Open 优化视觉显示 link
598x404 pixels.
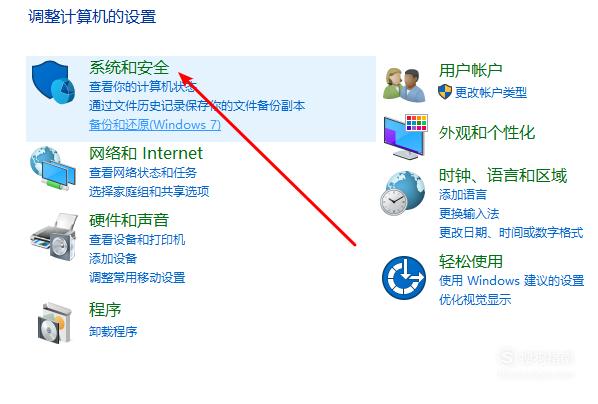(x=475, y=299)
